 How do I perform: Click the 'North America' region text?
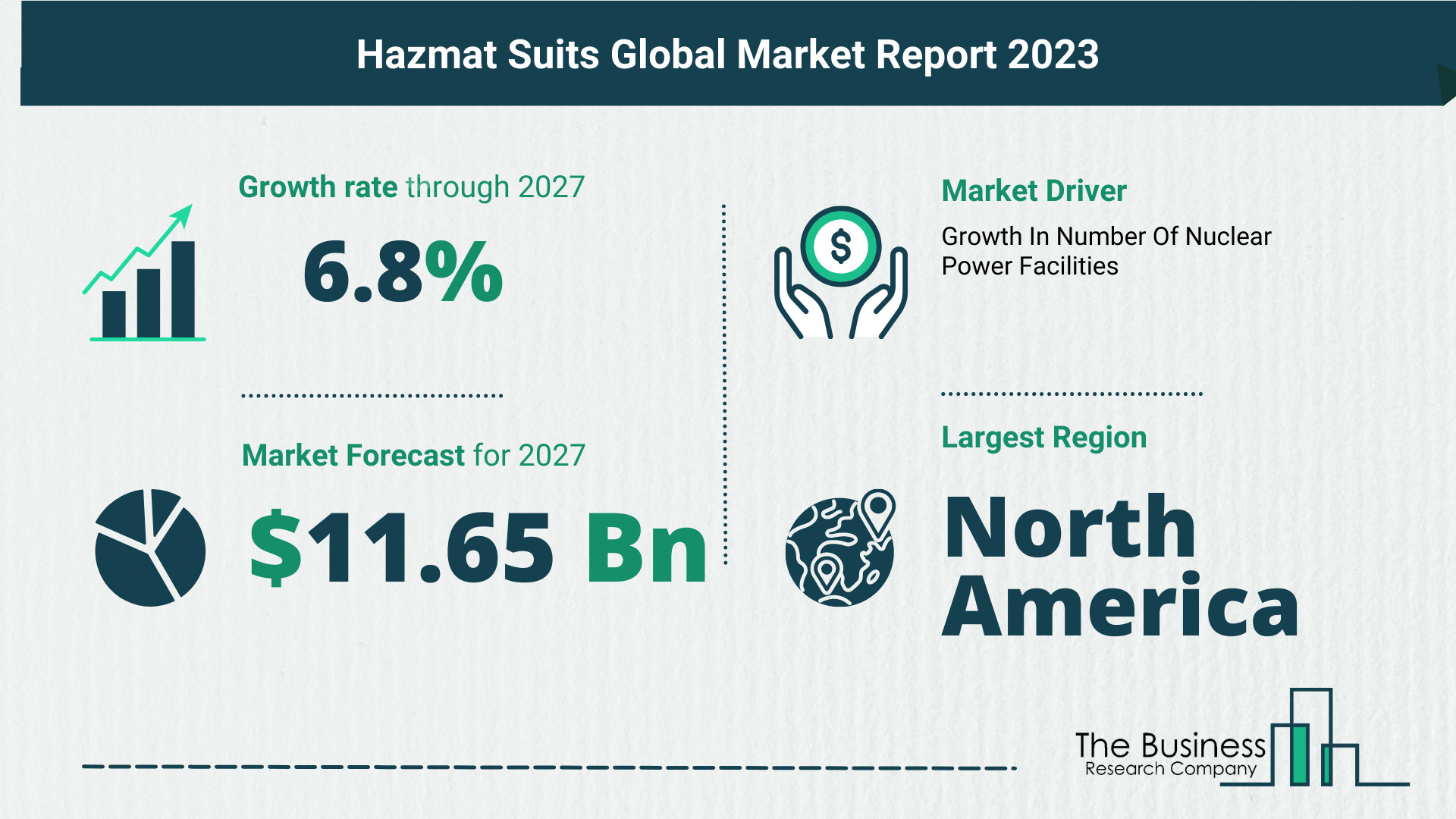(1120, 565)
